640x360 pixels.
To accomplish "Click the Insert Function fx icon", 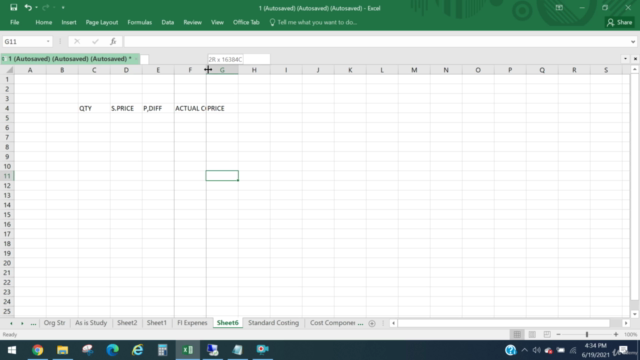I will click(x=113, y=42).
